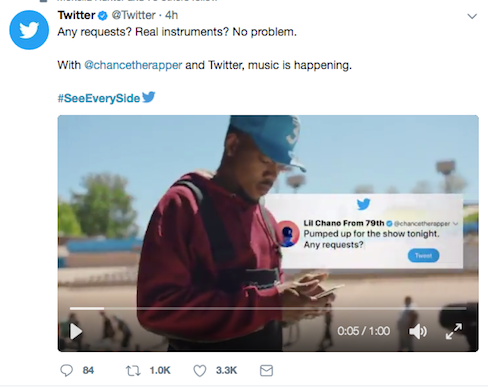The height and width of the screenshot is (388, 488).
Task: Click the Tweet button in video overlay
Action: (x=423, y=256)
